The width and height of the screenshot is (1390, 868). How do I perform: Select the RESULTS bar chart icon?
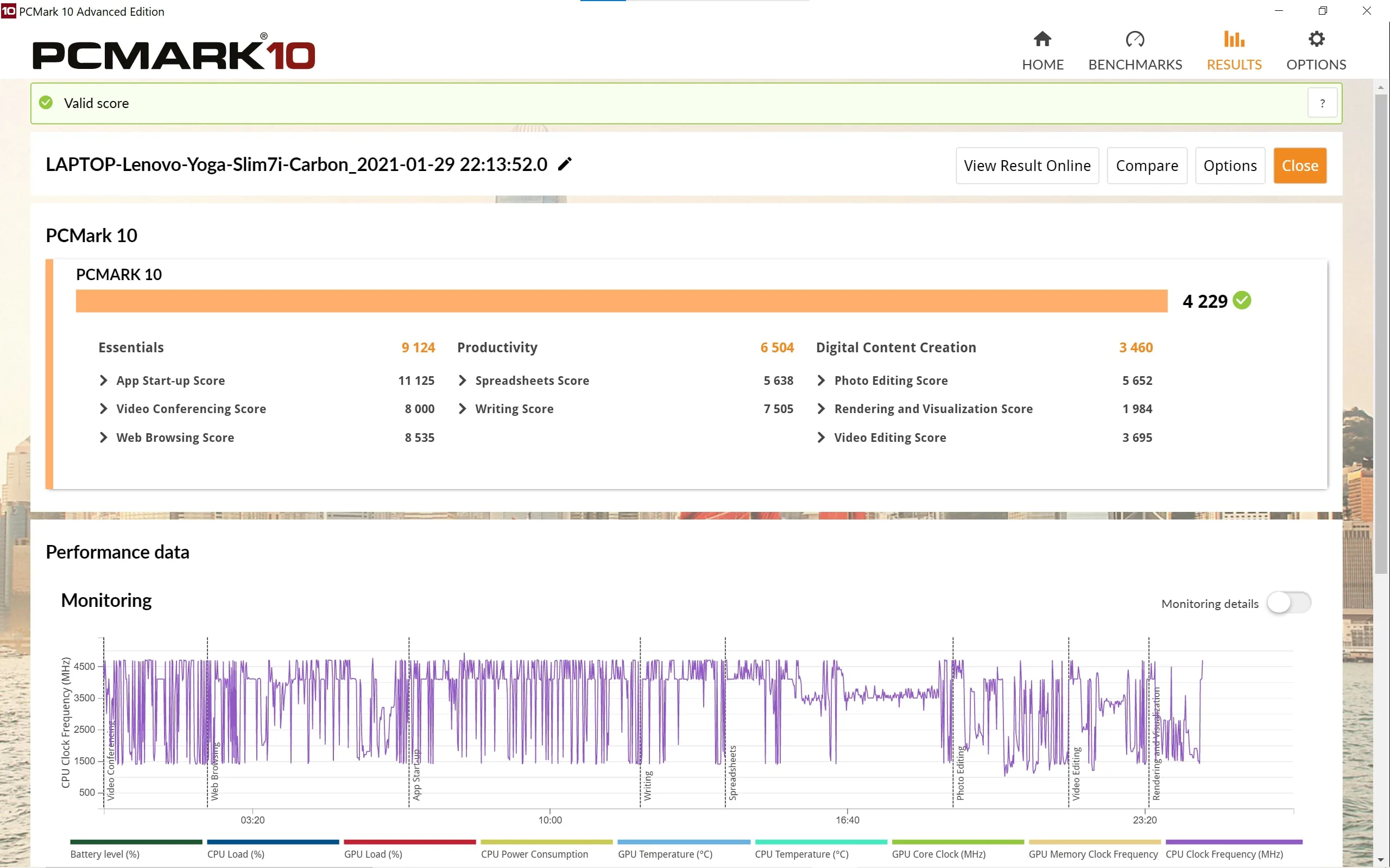1234,39
